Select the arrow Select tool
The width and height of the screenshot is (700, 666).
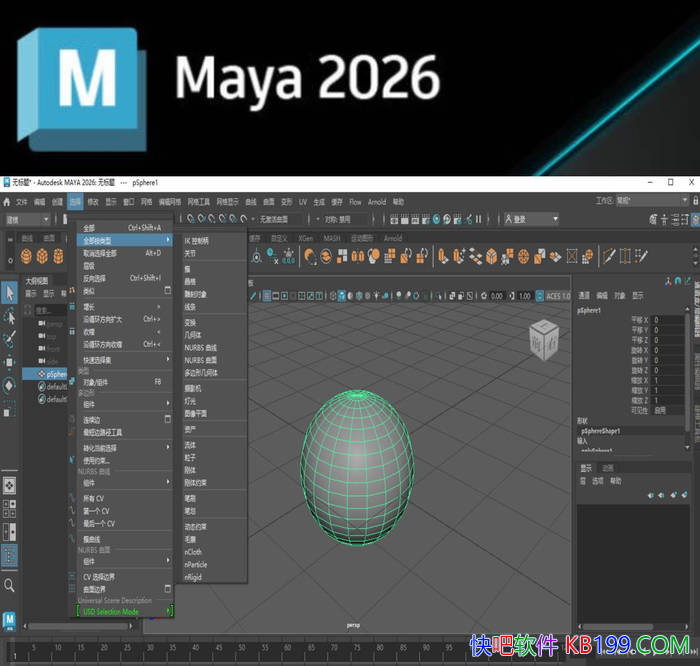pyautogui.click(x=10, y=293)
